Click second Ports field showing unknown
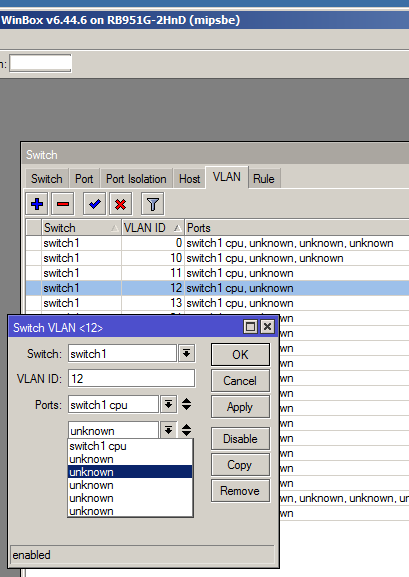Image resolution: width=409 pixels, height=577 pixels. pos(113,430)
